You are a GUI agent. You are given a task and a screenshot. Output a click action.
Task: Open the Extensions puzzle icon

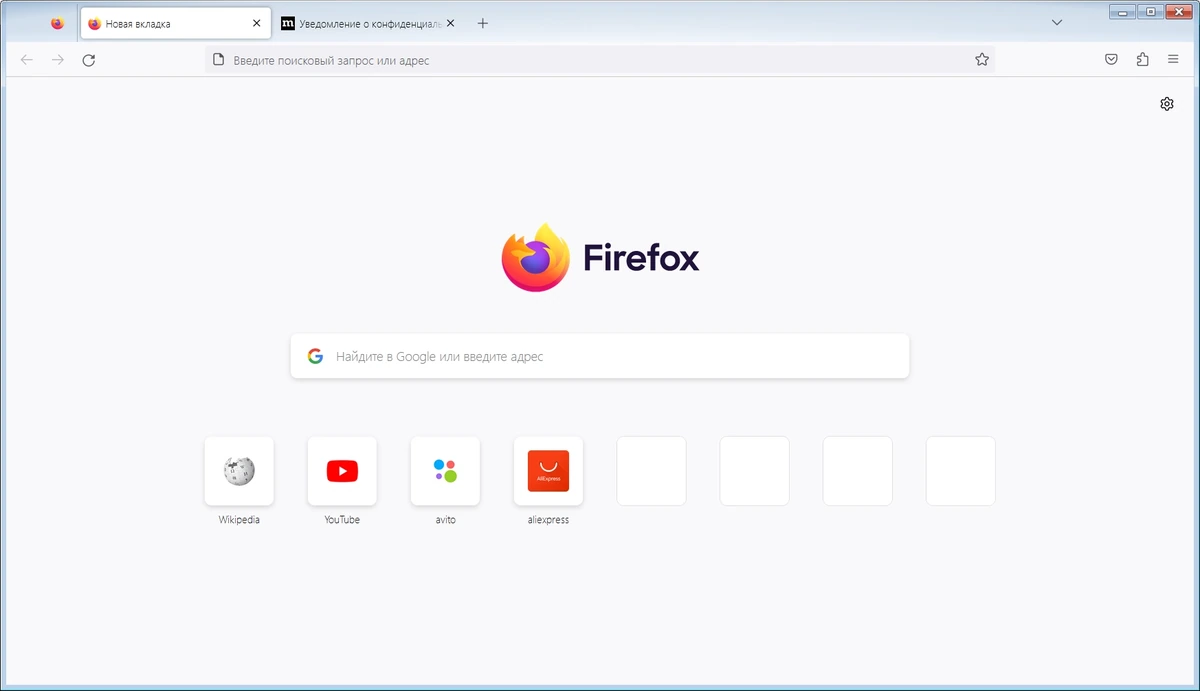pyautogui.click(x=1142, y=60)
